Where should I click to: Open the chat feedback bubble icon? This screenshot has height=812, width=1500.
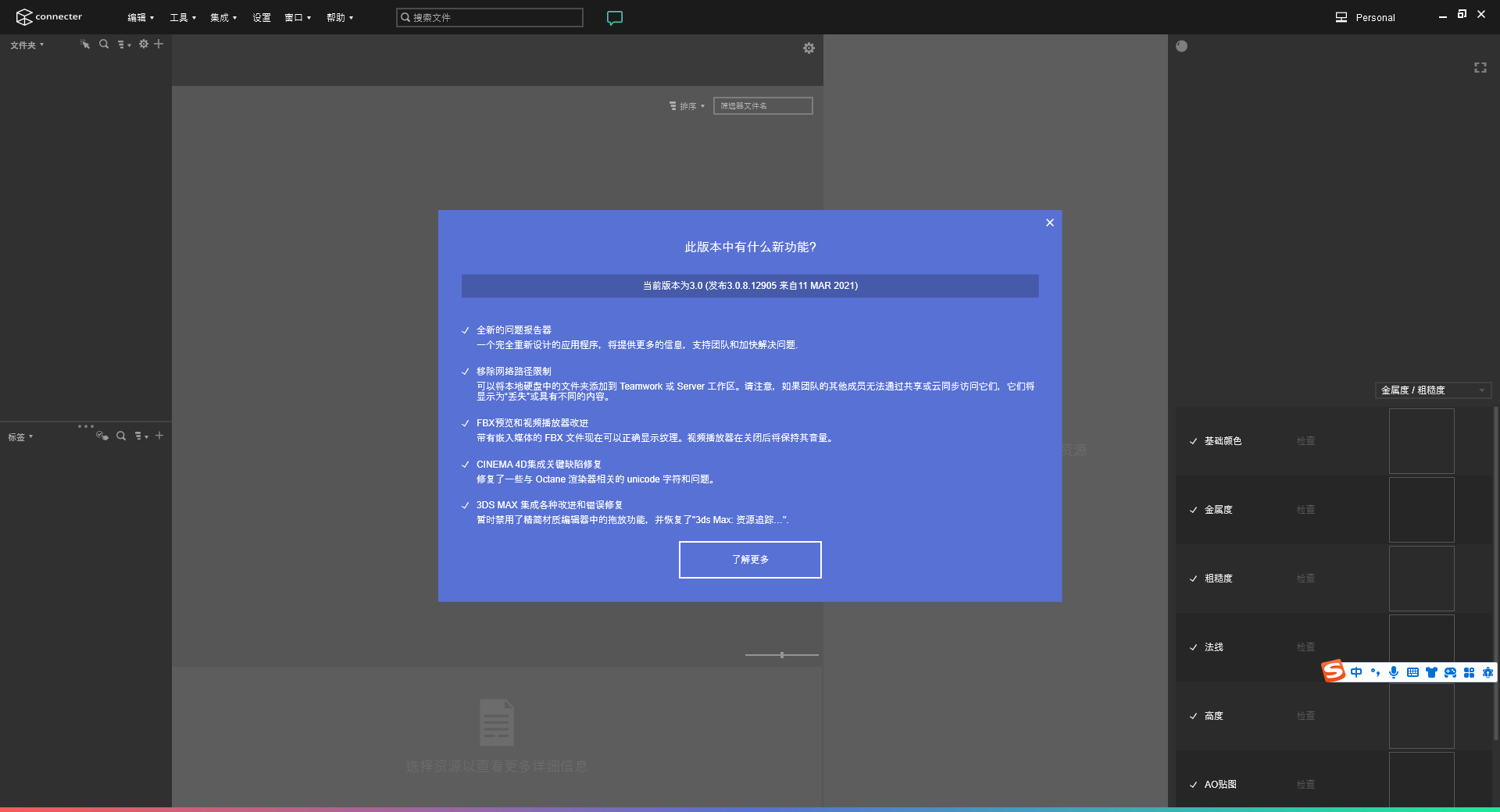pyautogui.click(x=615, y=17)
